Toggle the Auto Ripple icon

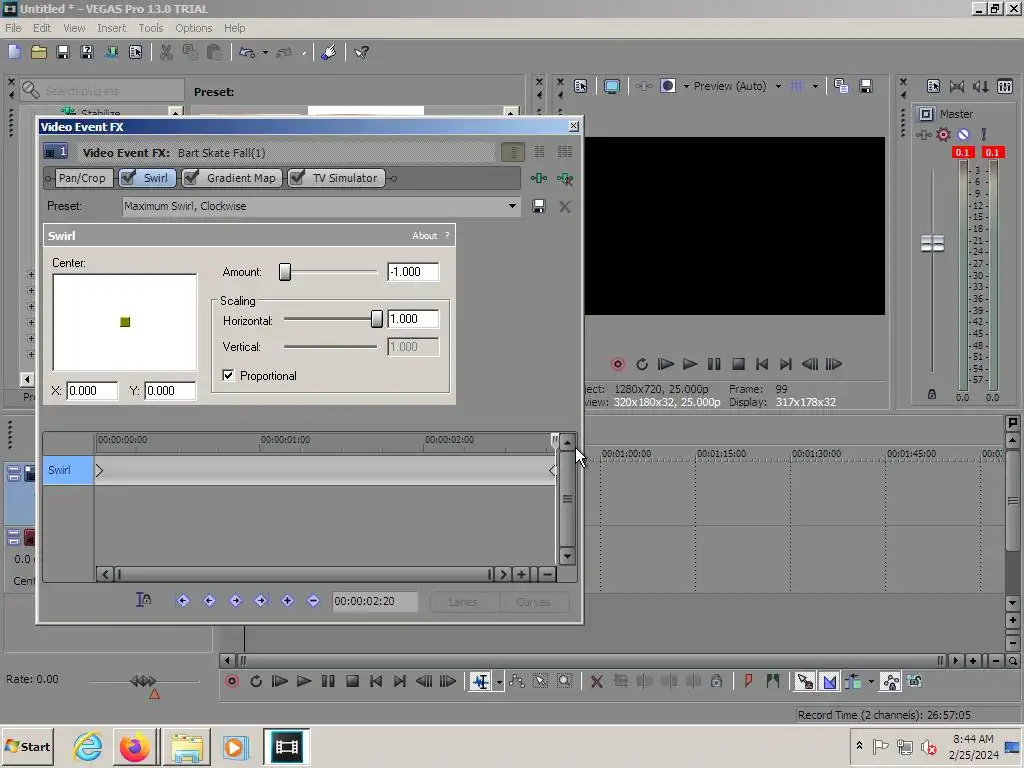(x=853, y=682)
